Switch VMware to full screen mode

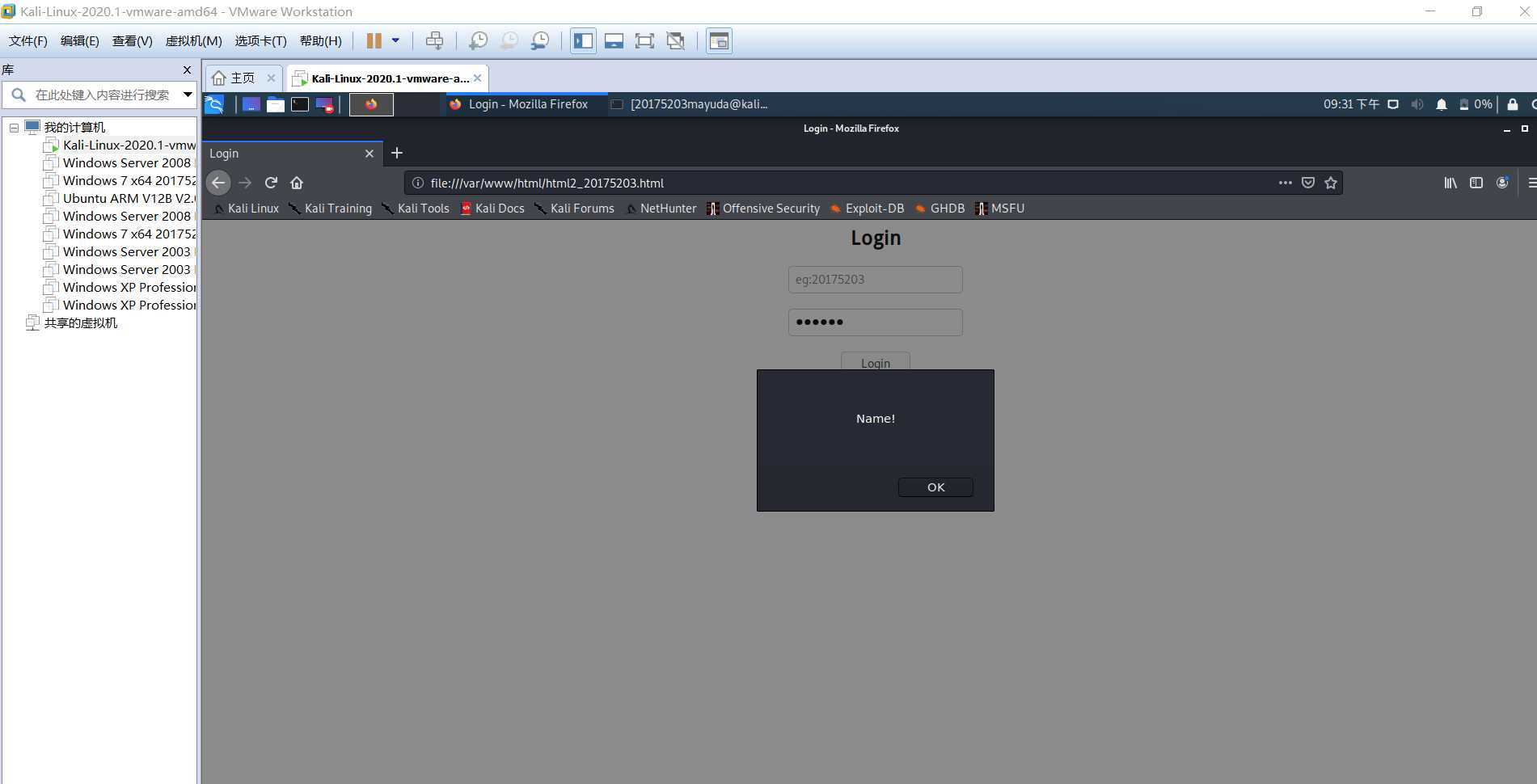coord(644,40)
